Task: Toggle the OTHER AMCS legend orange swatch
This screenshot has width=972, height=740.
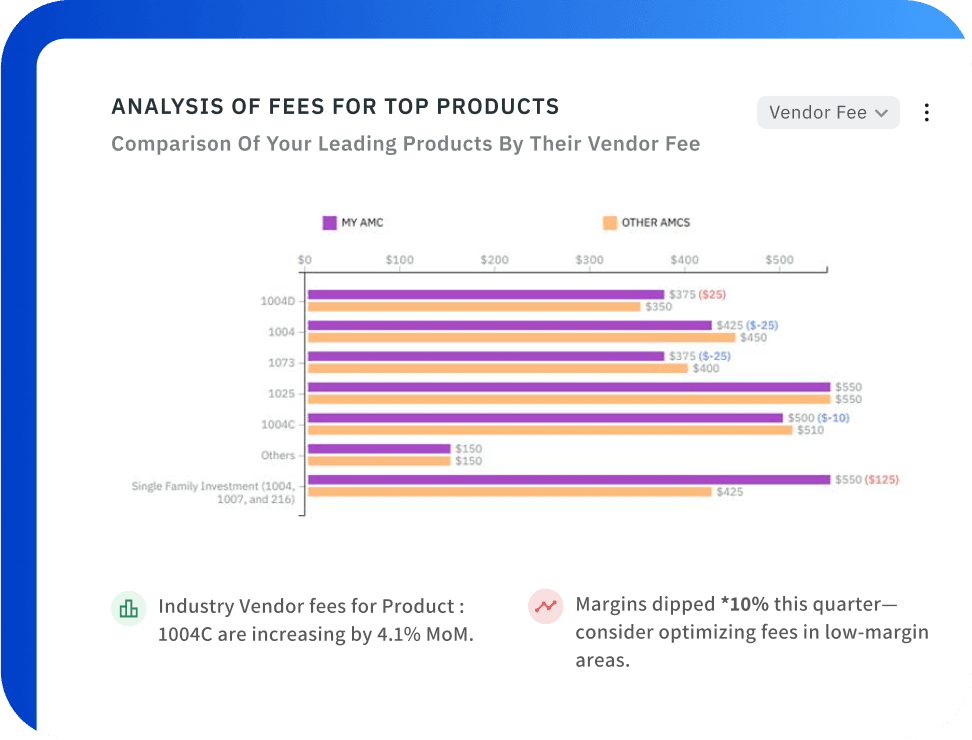Action: pyautogui.click(x=610, y=222)
